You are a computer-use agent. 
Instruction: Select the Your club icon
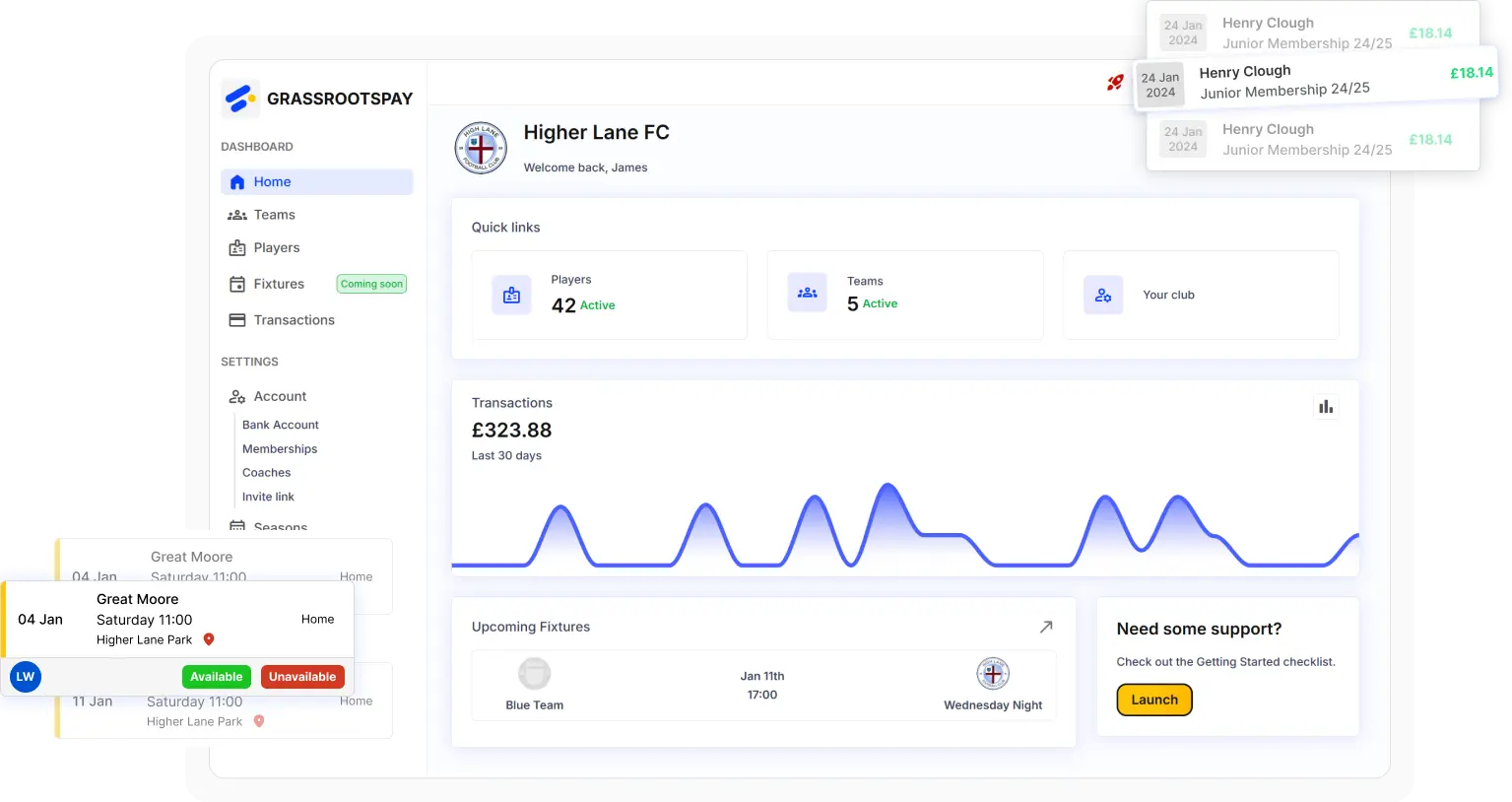click(1102, 295)
